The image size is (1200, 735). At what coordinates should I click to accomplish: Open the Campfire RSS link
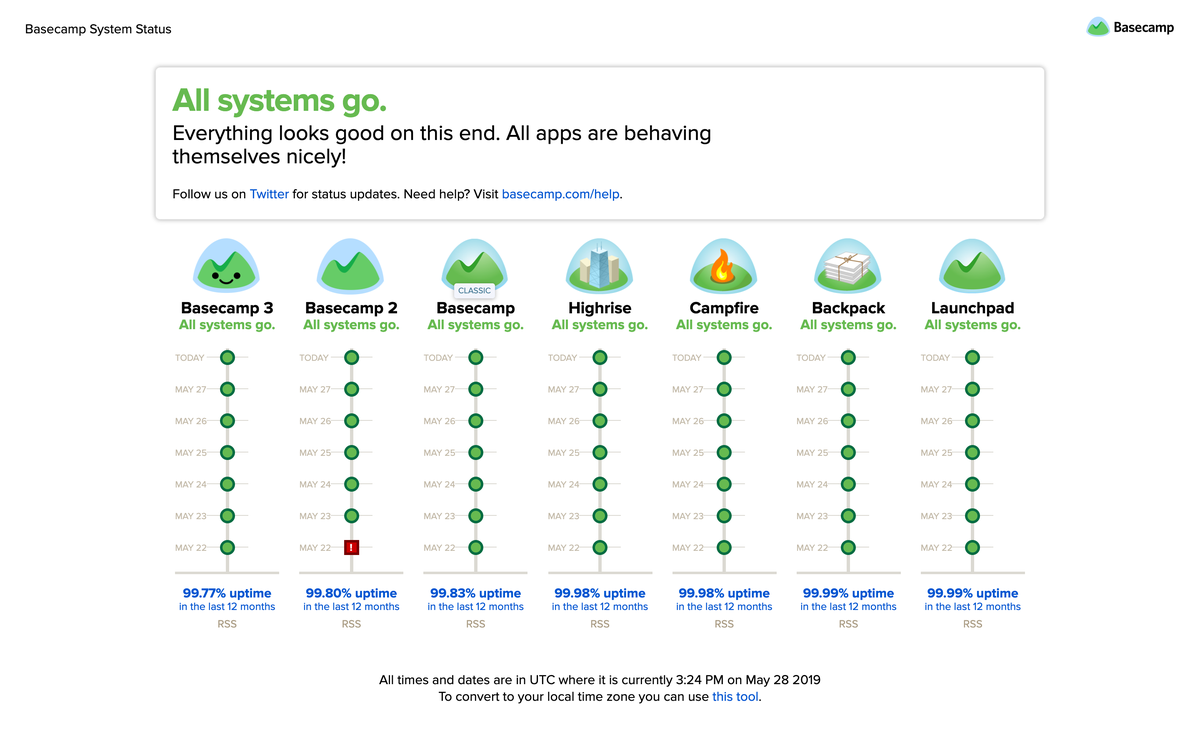point(724,624)
